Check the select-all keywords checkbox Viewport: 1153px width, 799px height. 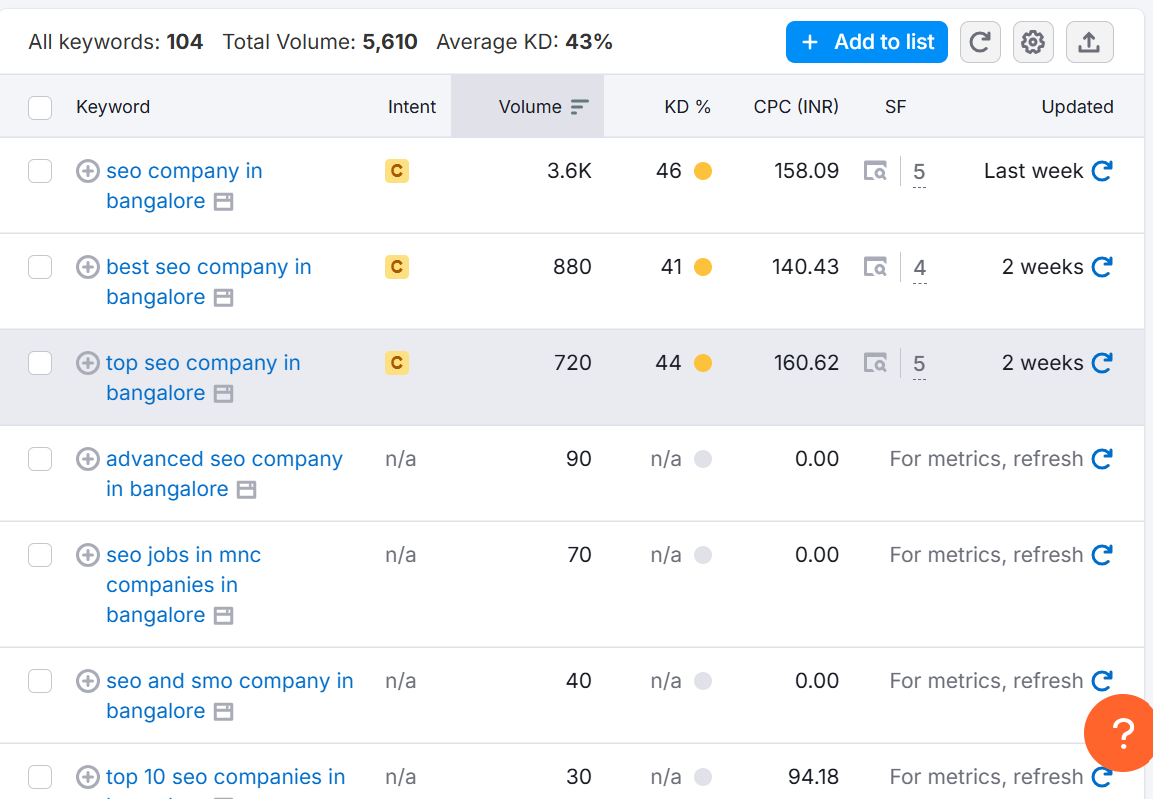pyautogui.click(x=40, y=106)
